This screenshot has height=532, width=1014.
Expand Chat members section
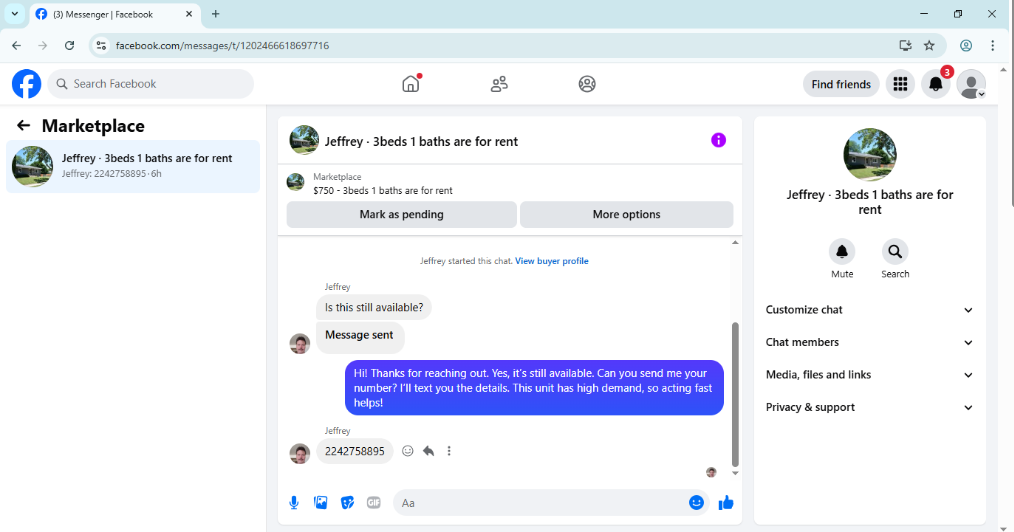(869, 343)
